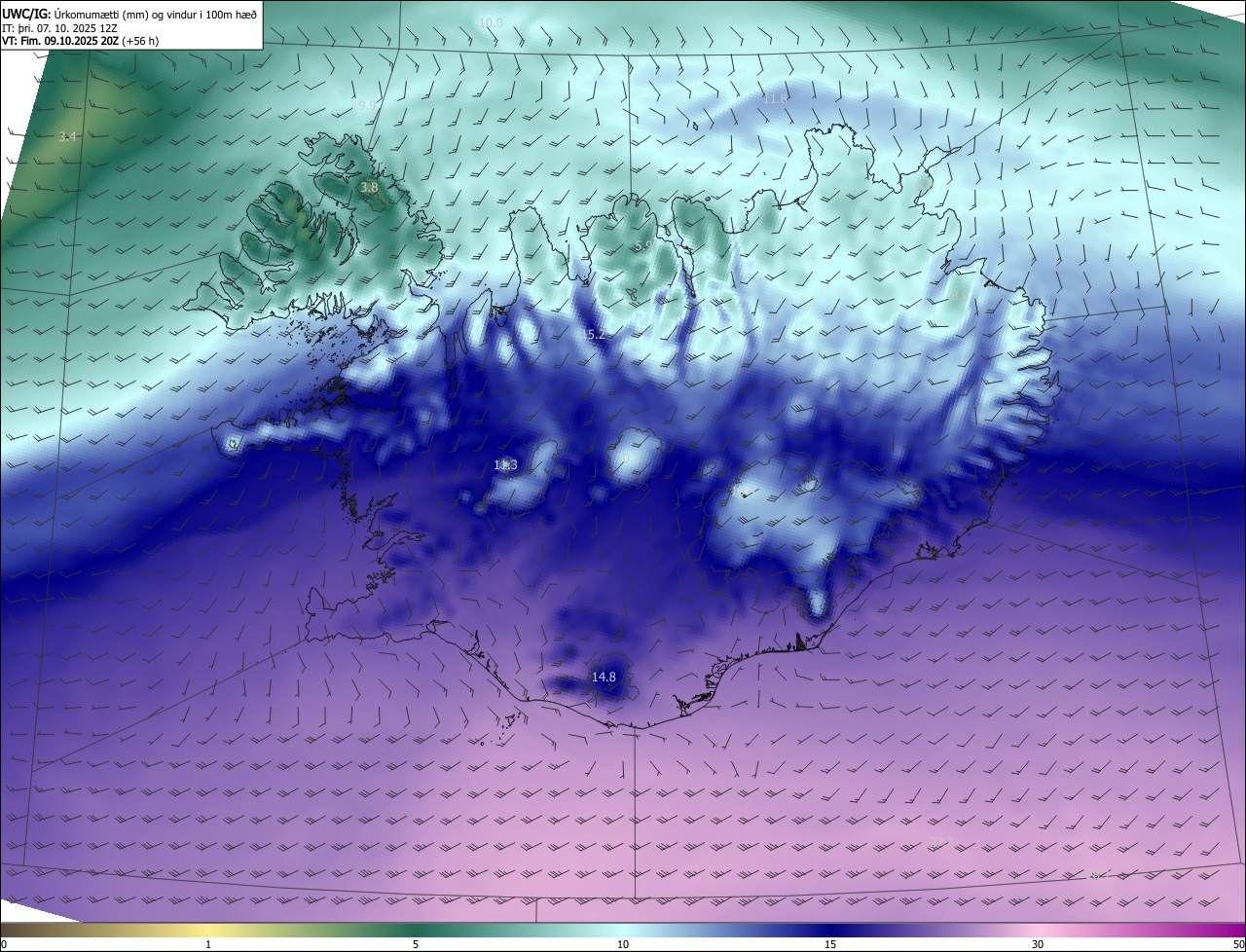Screen dimensions: 1246x952
Task: Click the legend tick labeled 15
Action: tap(830, 944)
